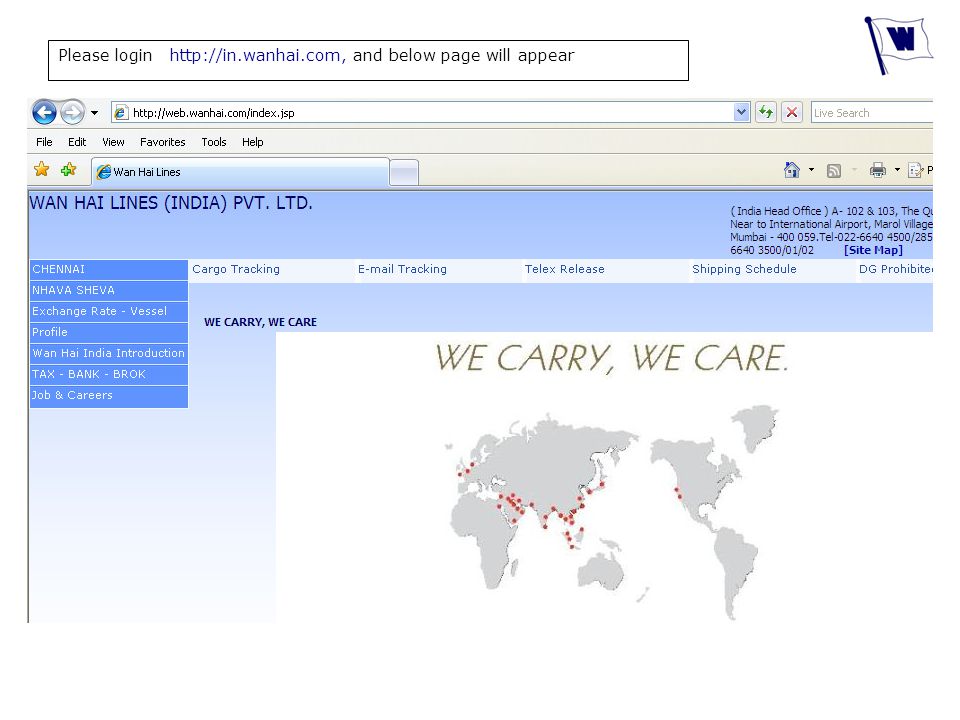
Task: Click the Home icon in the command bar
Action: tap(792, 170)
